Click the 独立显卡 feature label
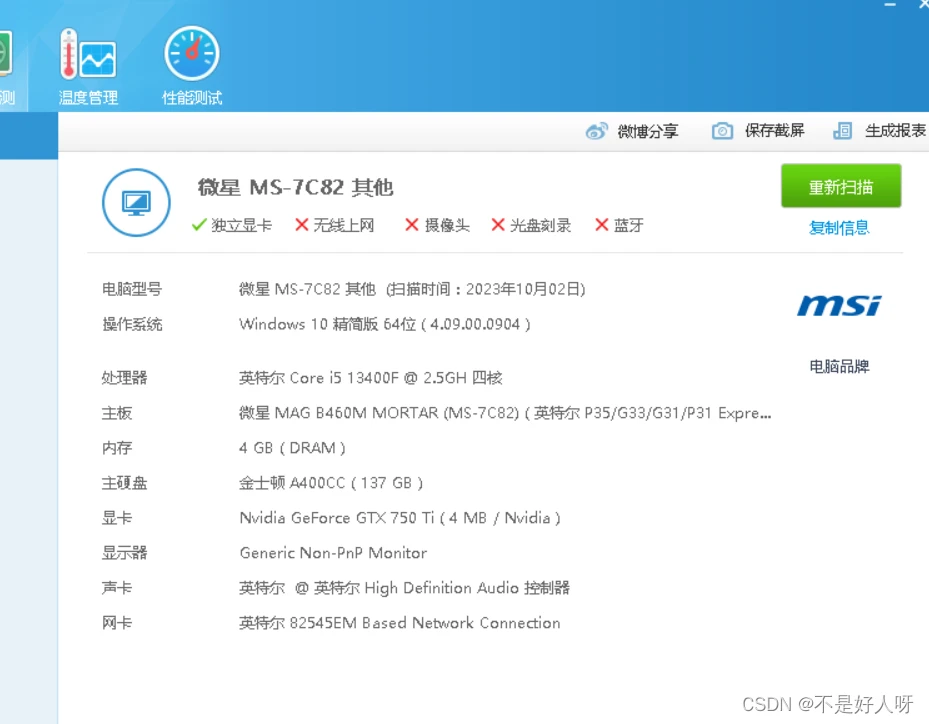Viewport: 929px width, 724px height. (241, 225)
